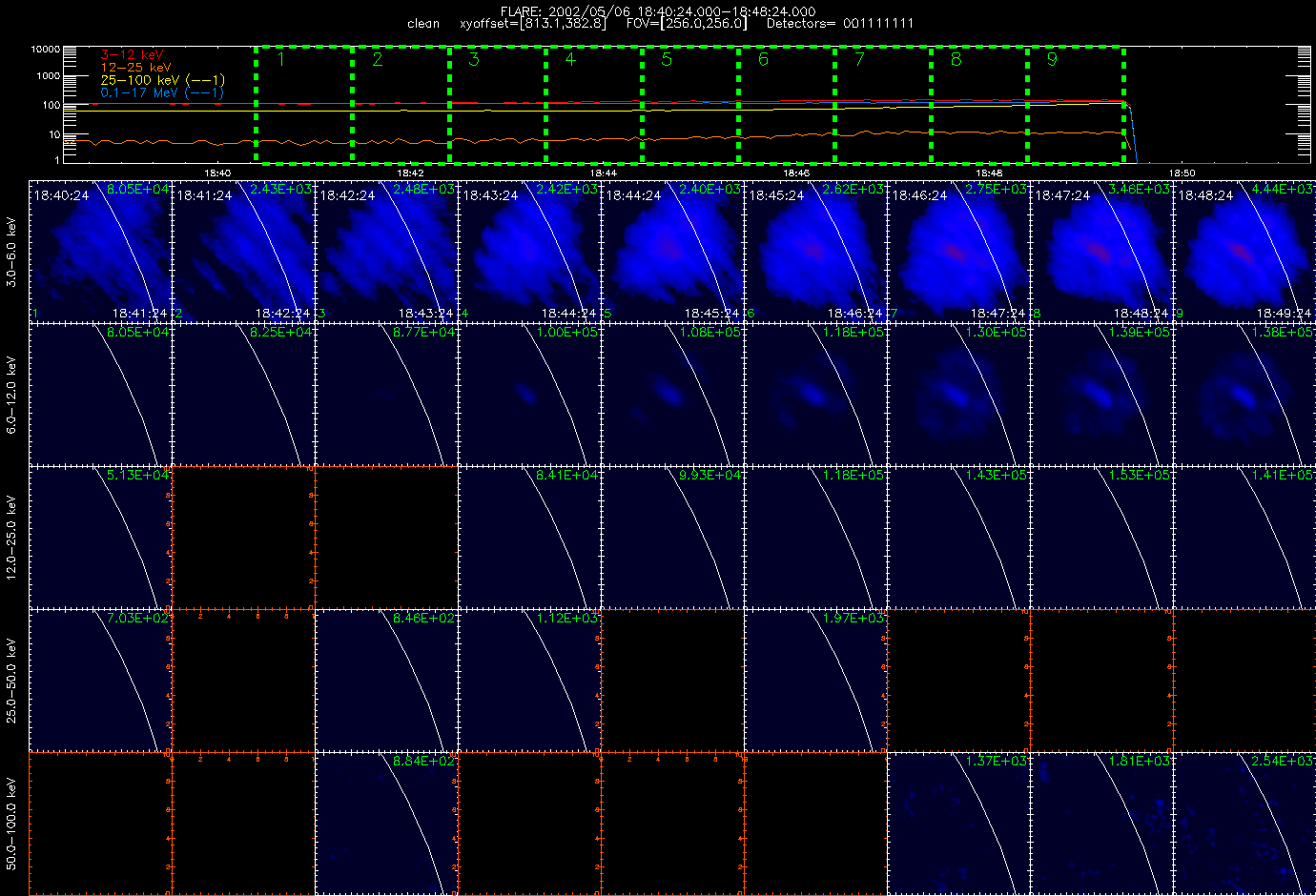This screenshot has height=896, width=1316.
Task: Click the 18:49:24 end time label
Action: (x=1284, y=313)
